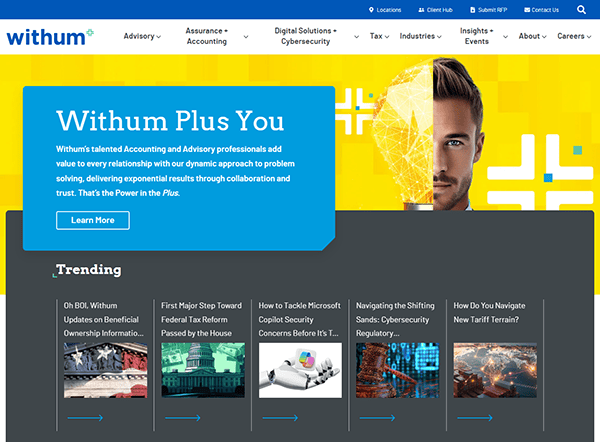Click the gavel cybersecurity thumbnail
Image resolution: width=600 pixels, height=442 pixels.
[398, 370]
